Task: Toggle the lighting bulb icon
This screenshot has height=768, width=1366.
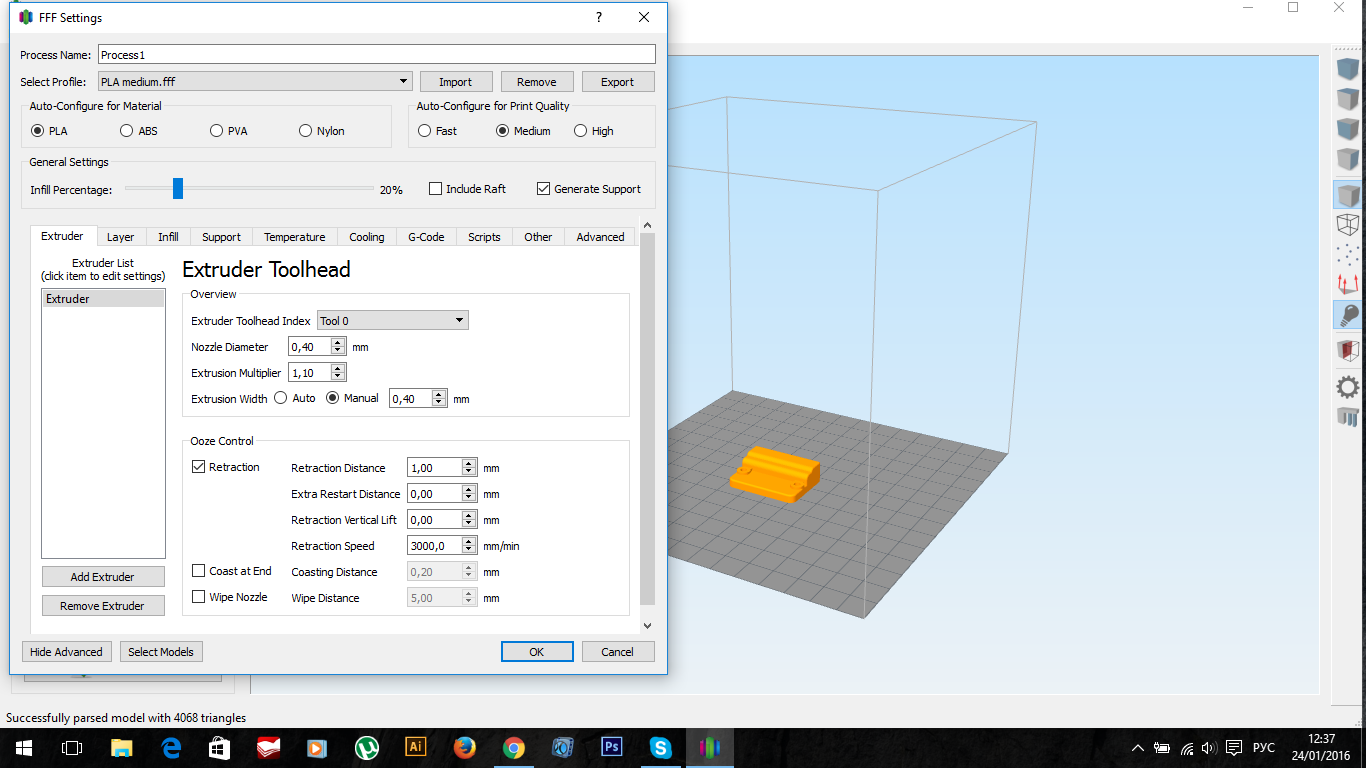Action: [1348, 316]
